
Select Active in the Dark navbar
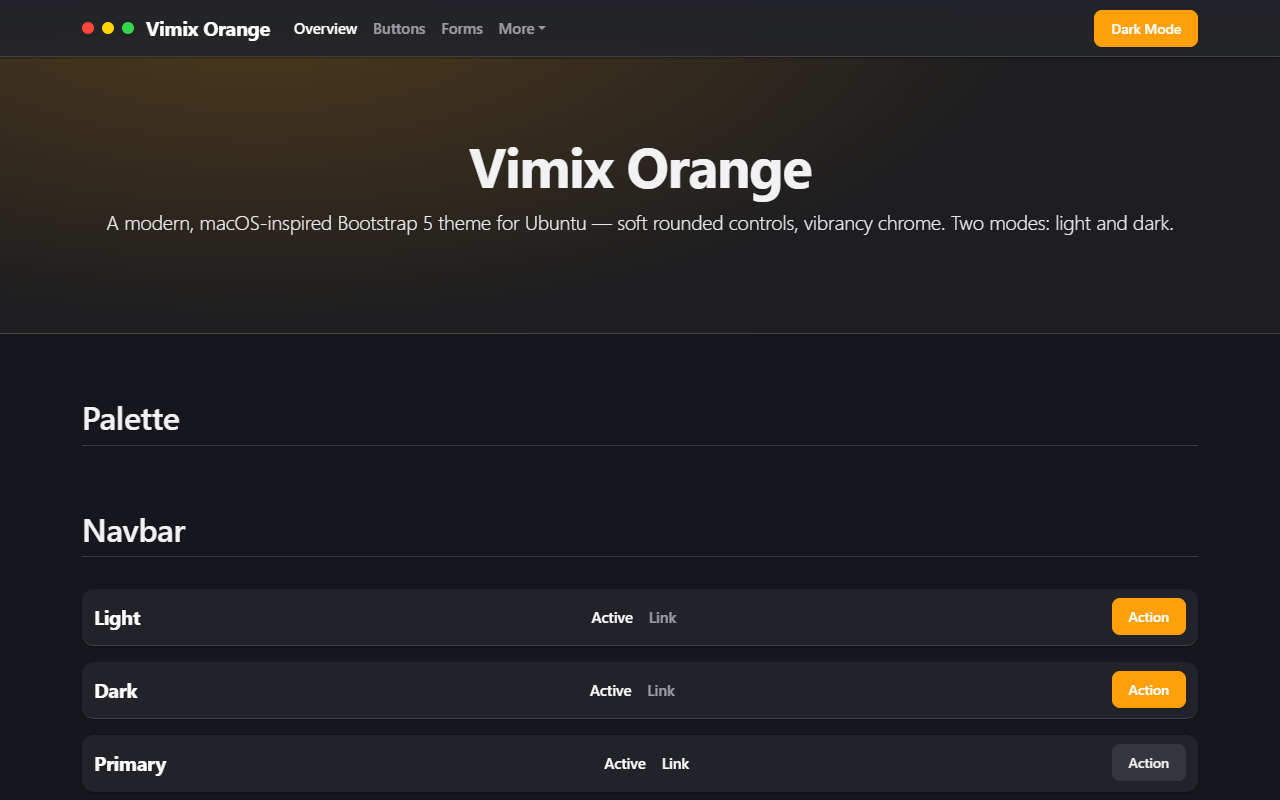pos(611,691)
